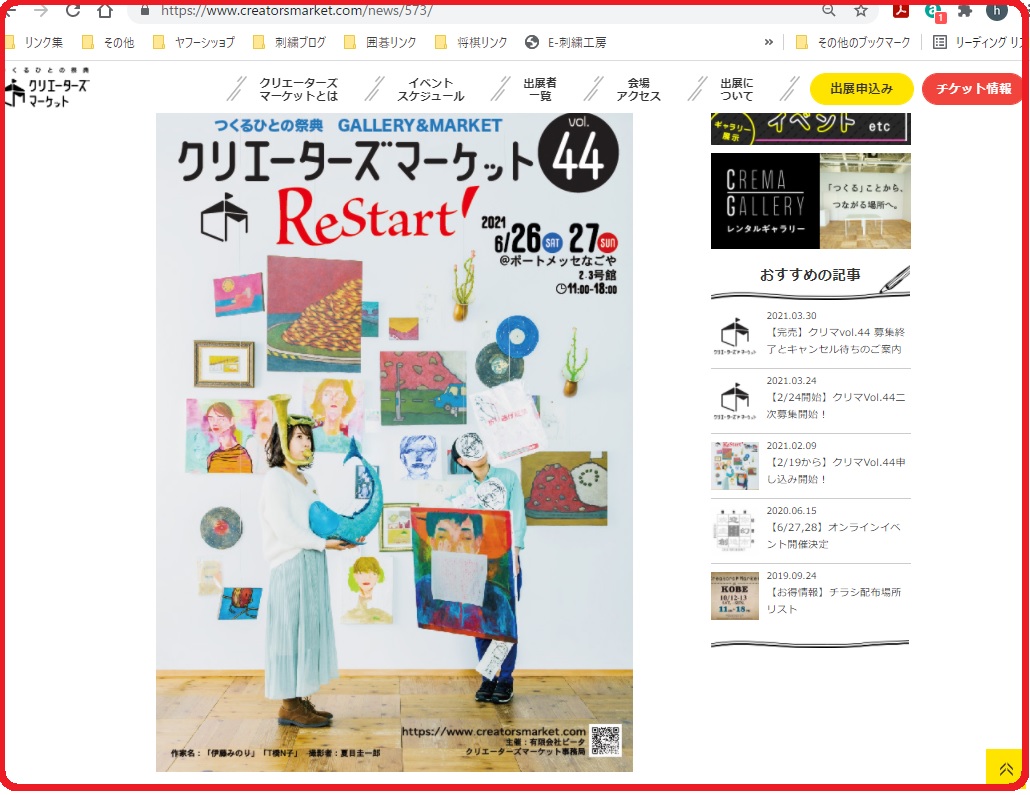Open the 将棋リンク bookmark folder
Image resolution: width=1030 pixels, height=795 pixels.
[472, 43]
